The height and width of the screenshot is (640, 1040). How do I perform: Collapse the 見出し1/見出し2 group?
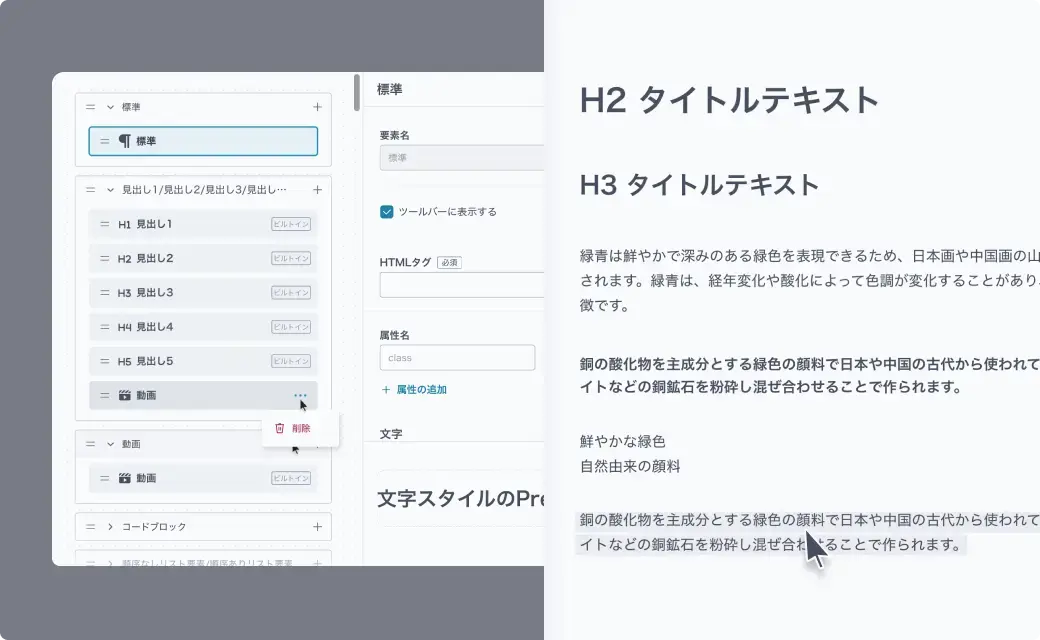coord(110,190)
